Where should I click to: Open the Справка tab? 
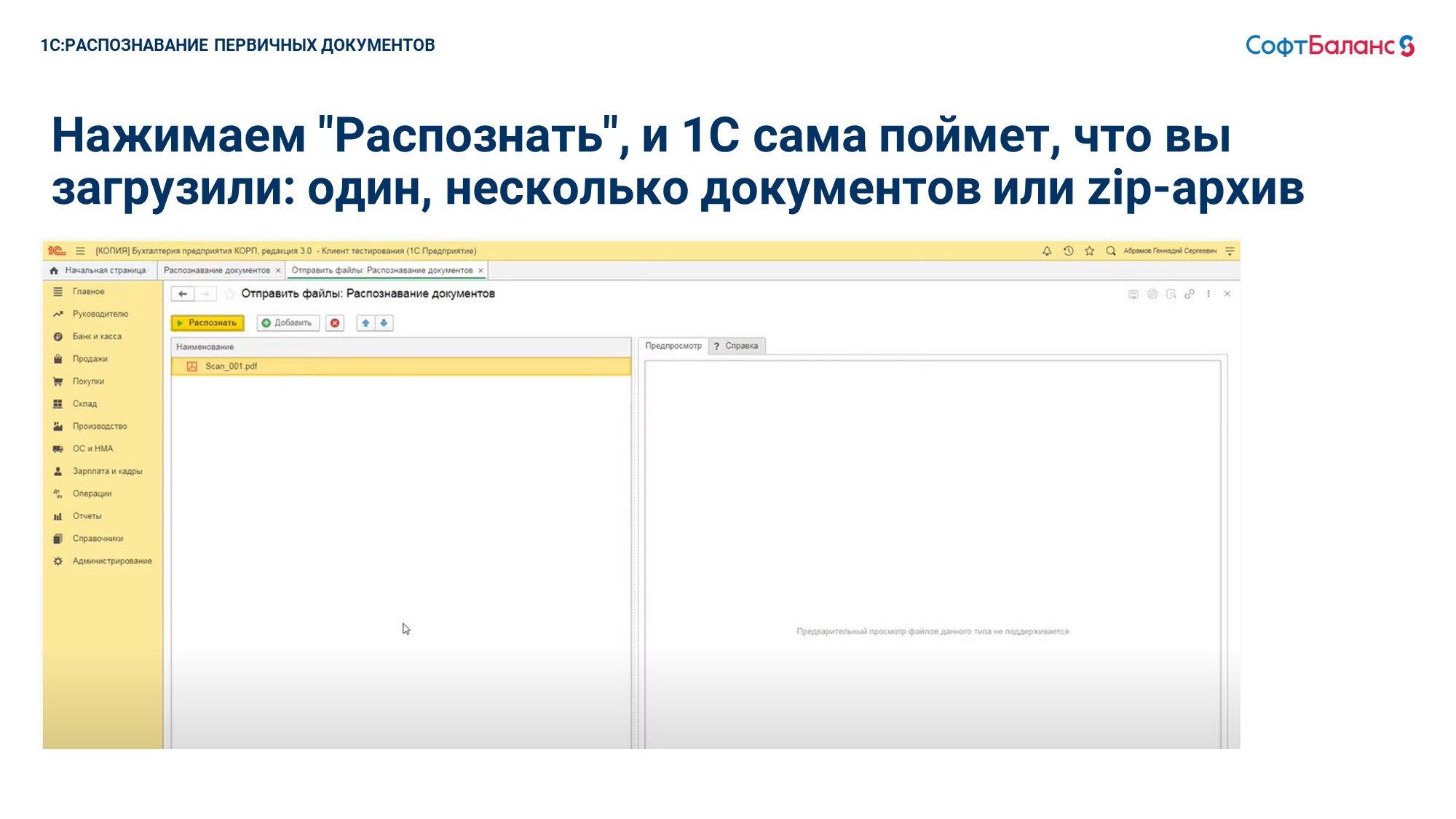click(x=737, y=346)
